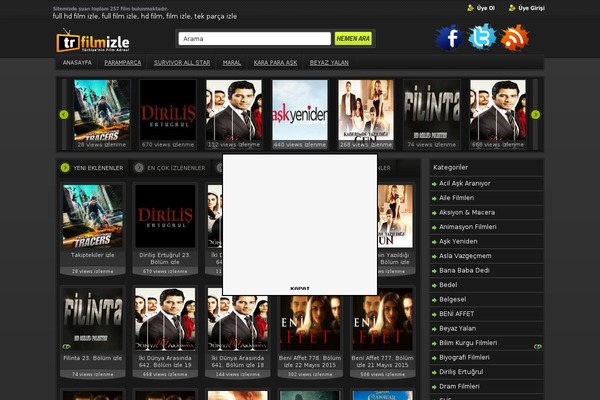This screenshot has height=400, width=600.
Task: Click the Diriliş Ertuğrul 23. Bölüm izle title
Action: coord(165,258)
